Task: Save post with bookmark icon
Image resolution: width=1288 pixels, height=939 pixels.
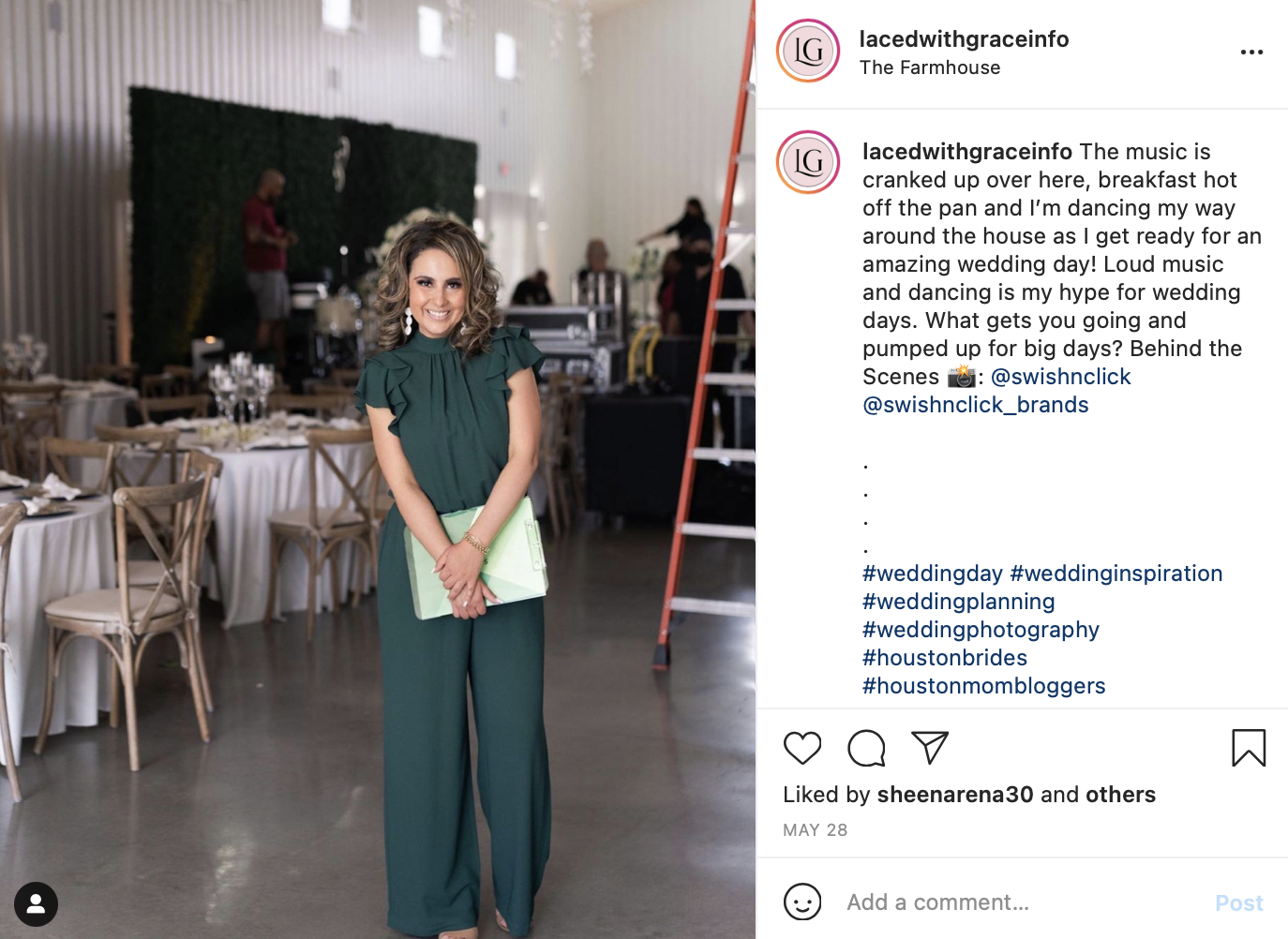Action: [x=1249, y=748]
